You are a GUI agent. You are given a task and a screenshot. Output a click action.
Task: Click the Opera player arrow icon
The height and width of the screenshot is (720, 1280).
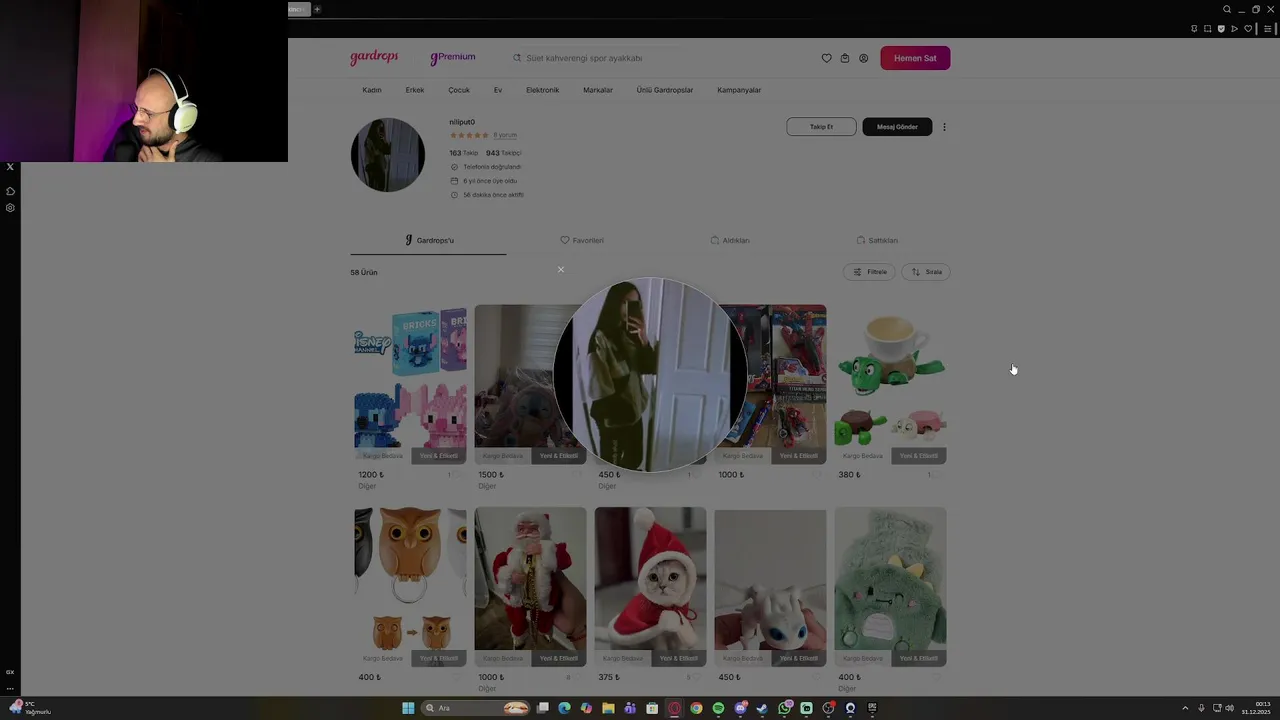pyautogui.click(x=1235, y=28)
